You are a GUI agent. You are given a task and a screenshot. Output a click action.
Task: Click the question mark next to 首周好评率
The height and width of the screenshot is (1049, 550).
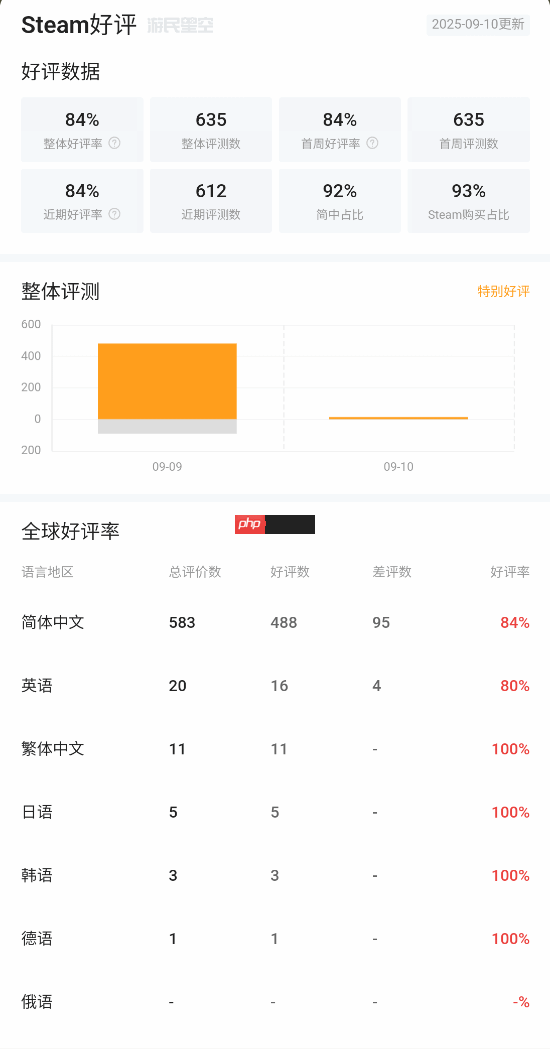pyautogui.click(x=373, y=143)
